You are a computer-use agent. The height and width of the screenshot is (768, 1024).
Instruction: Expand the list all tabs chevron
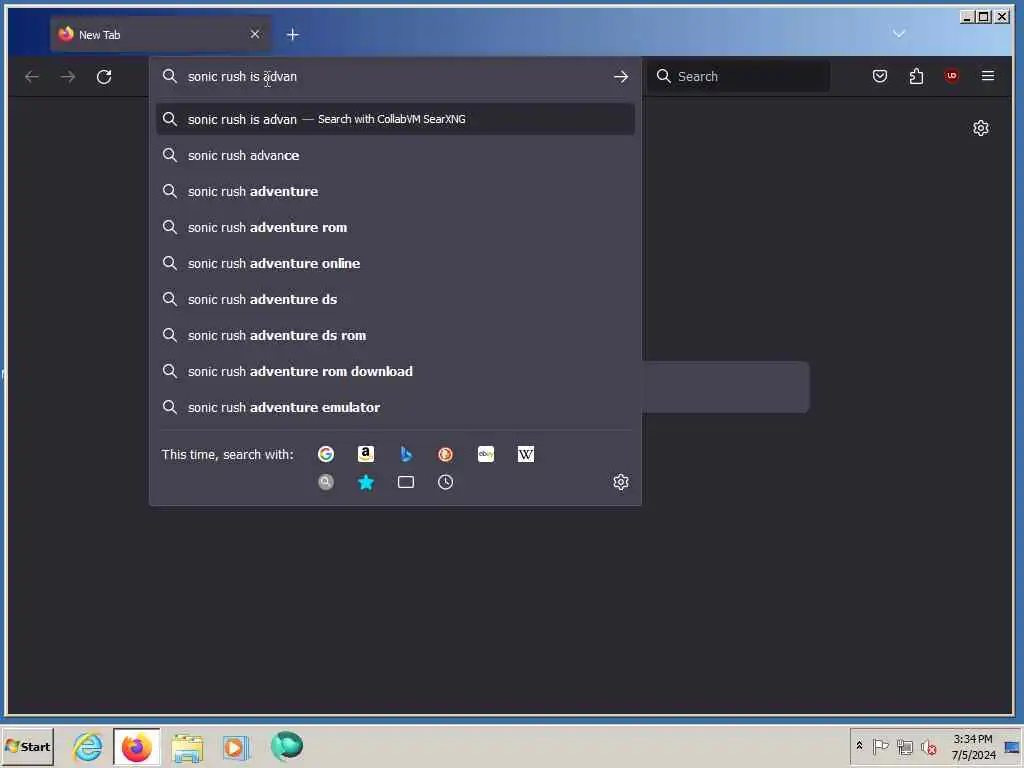pos(899,33)
